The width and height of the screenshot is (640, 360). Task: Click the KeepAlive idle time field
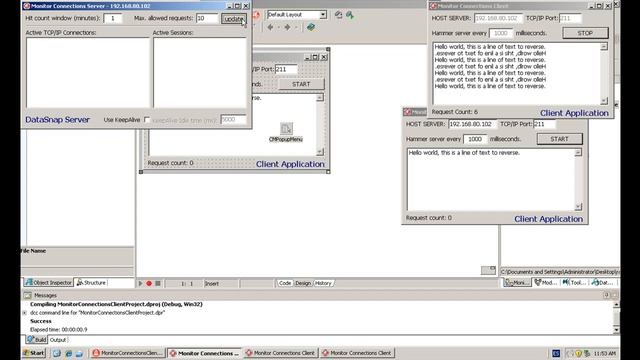point(233,120)
